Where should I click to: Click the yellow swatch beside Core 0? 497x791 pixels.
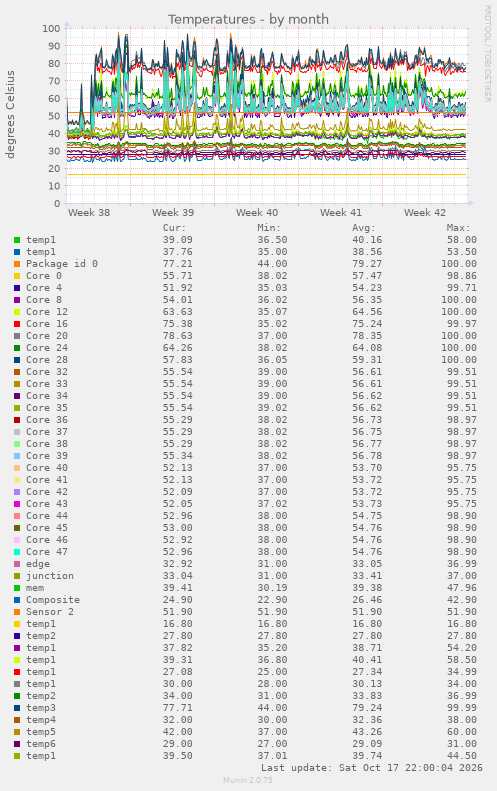(17, 276)
